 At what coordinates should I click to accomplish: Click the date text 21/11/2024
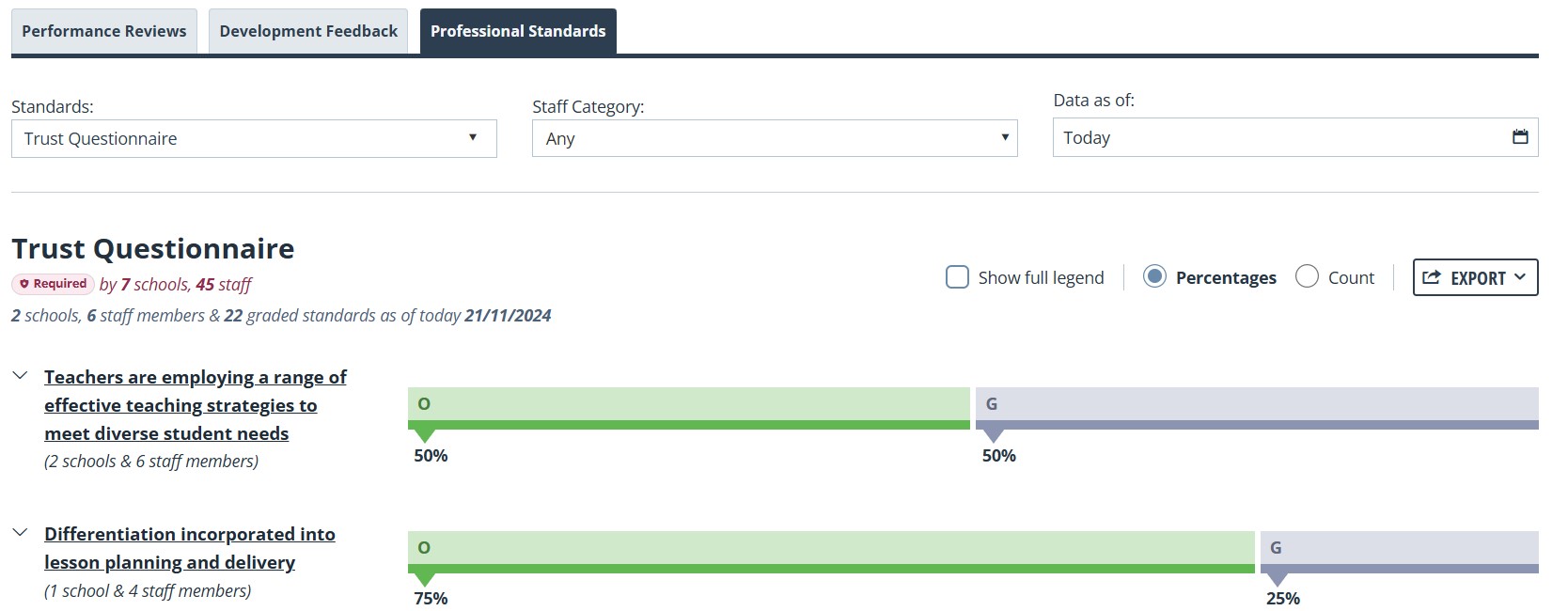pyautogui.click(x=508, y=316)
